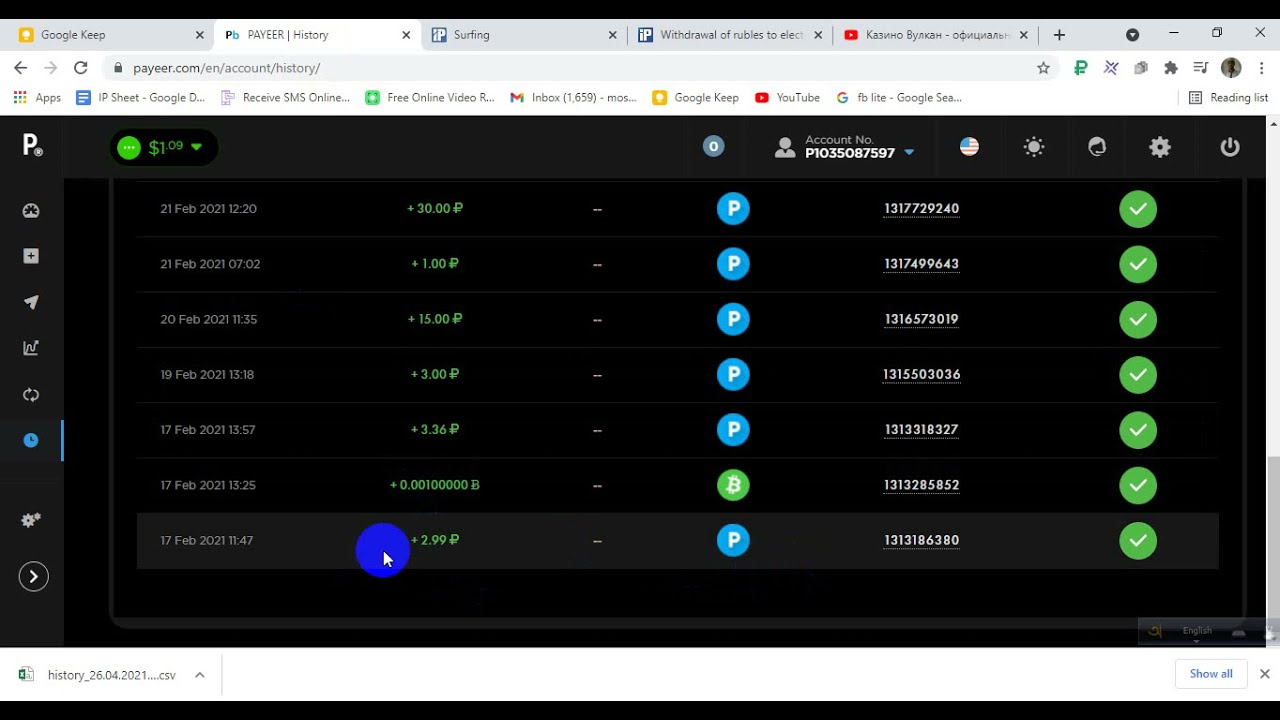Open transaction ID 1313285852
The height and width of the screenshot is (720, 1280).
coord(921,485)
